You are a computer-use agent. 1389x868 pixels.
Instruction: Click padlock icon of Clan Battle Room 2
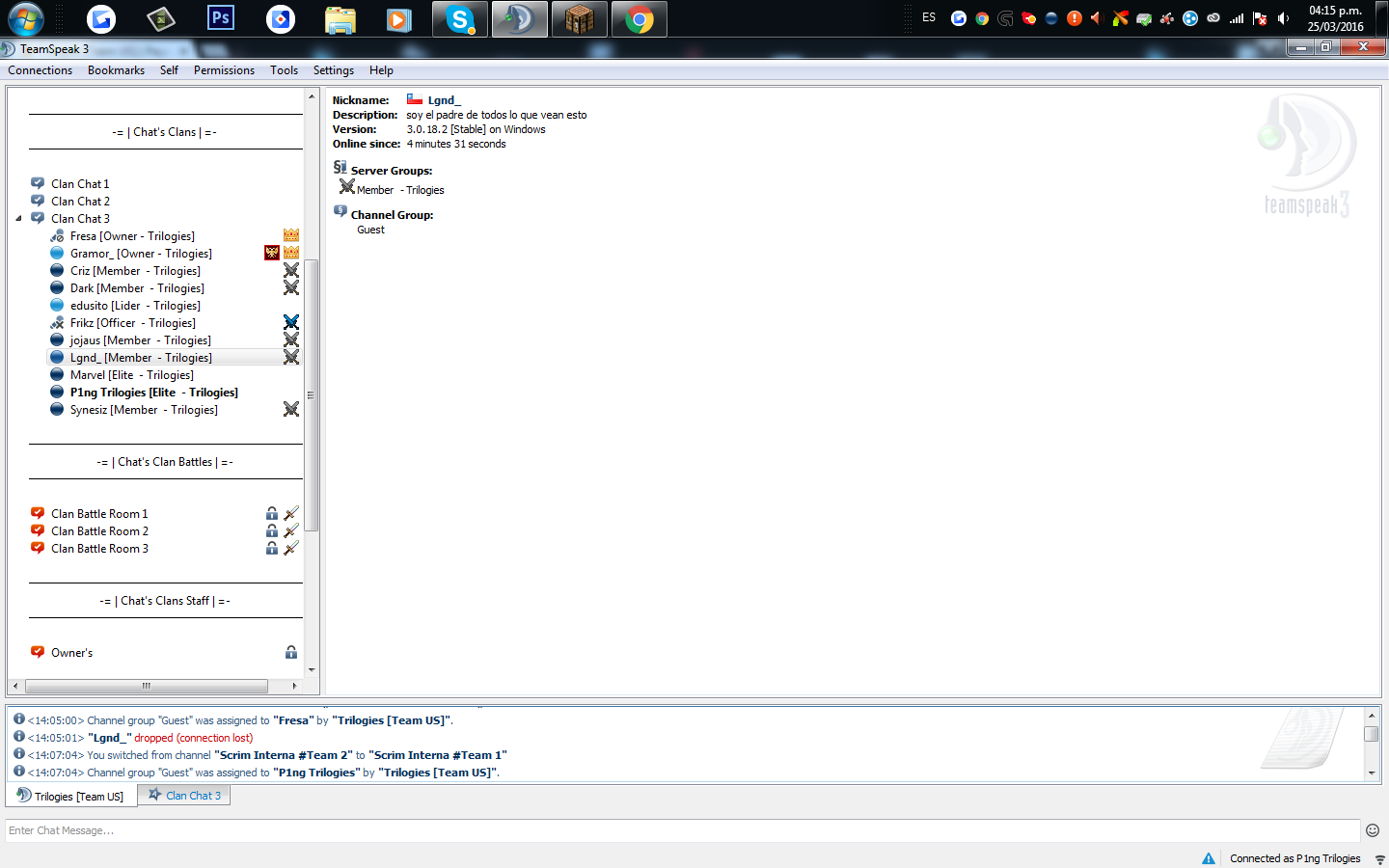tap(272, 531)
